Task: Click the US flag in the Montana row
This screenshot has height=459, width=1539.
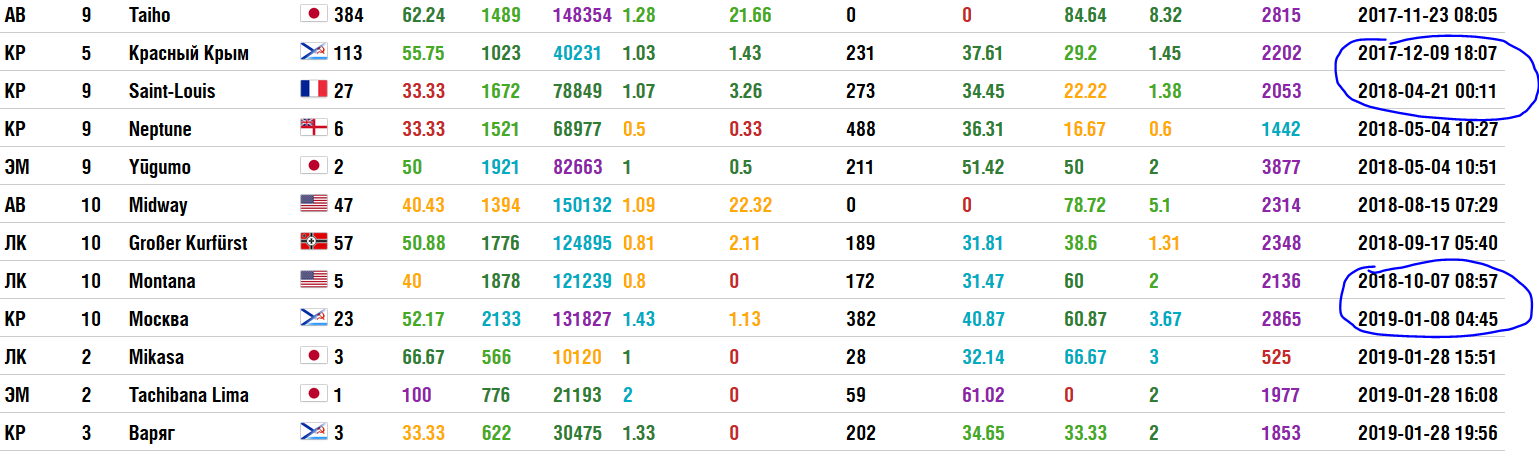Action: point(314,280)
